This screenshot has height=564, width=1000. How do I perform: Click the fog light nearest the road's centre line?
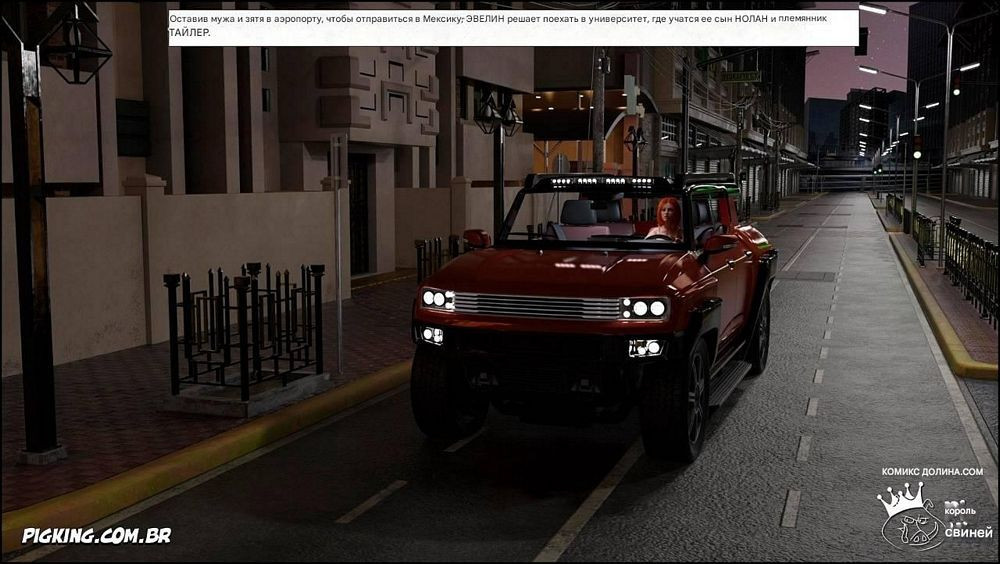point(646,347)
